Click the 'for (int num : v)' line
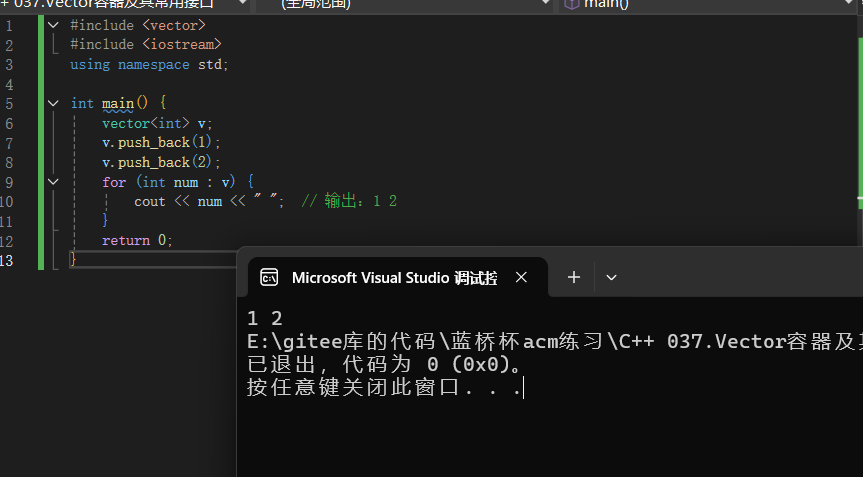The height and width of the screenshot is (477, 863). point(178,182)
